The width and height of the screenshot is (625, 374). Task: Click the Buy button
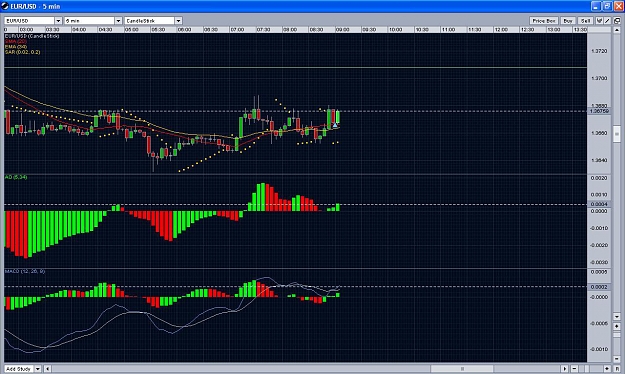(x=568, y=21)
